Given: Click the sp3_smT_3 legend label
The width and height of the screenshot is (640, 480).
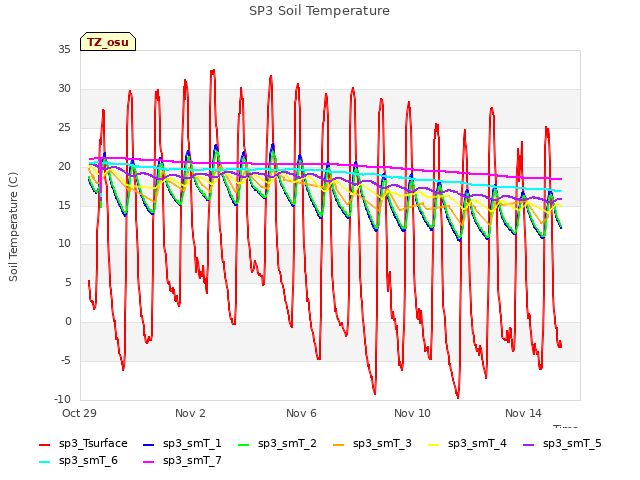Looking at the screenshot, I should (x=382, y=443).
